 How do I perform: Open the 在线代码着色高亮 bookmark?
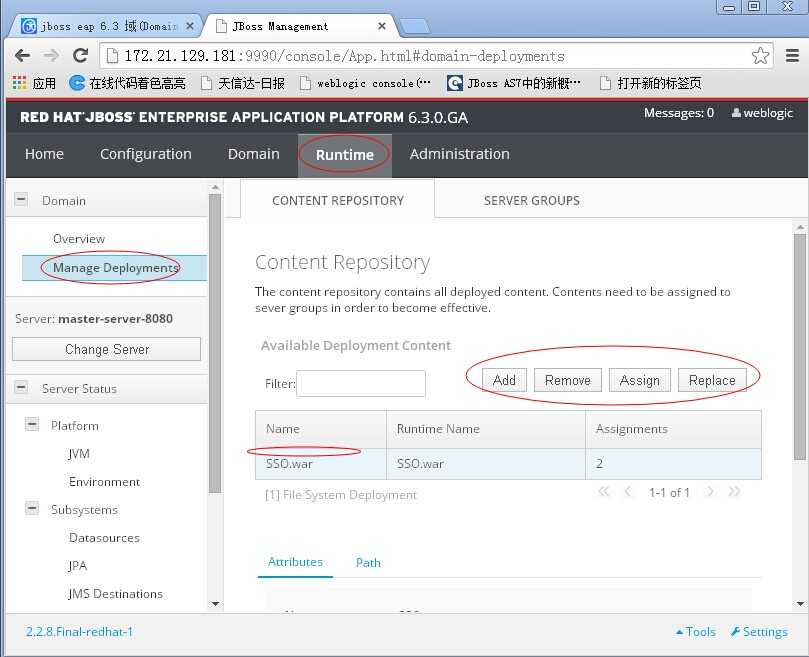point(127,83)
